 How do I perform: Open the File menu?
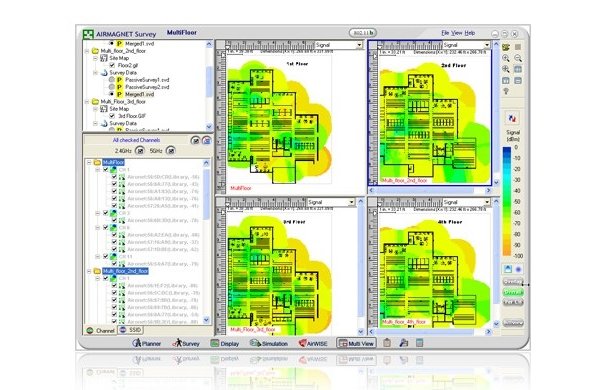click(x=445, y=33)
